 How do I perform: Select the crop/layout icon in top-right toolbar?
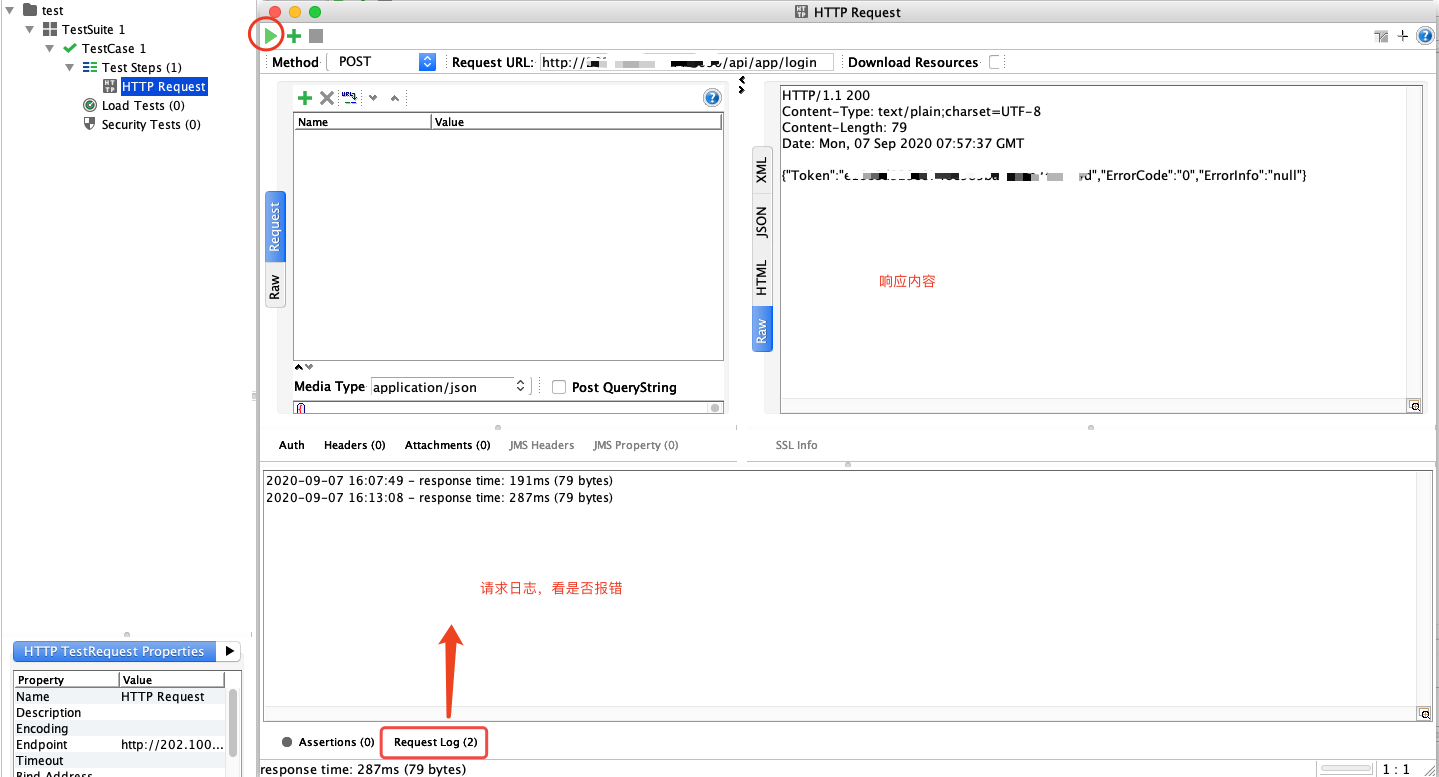coord(1381,35)
